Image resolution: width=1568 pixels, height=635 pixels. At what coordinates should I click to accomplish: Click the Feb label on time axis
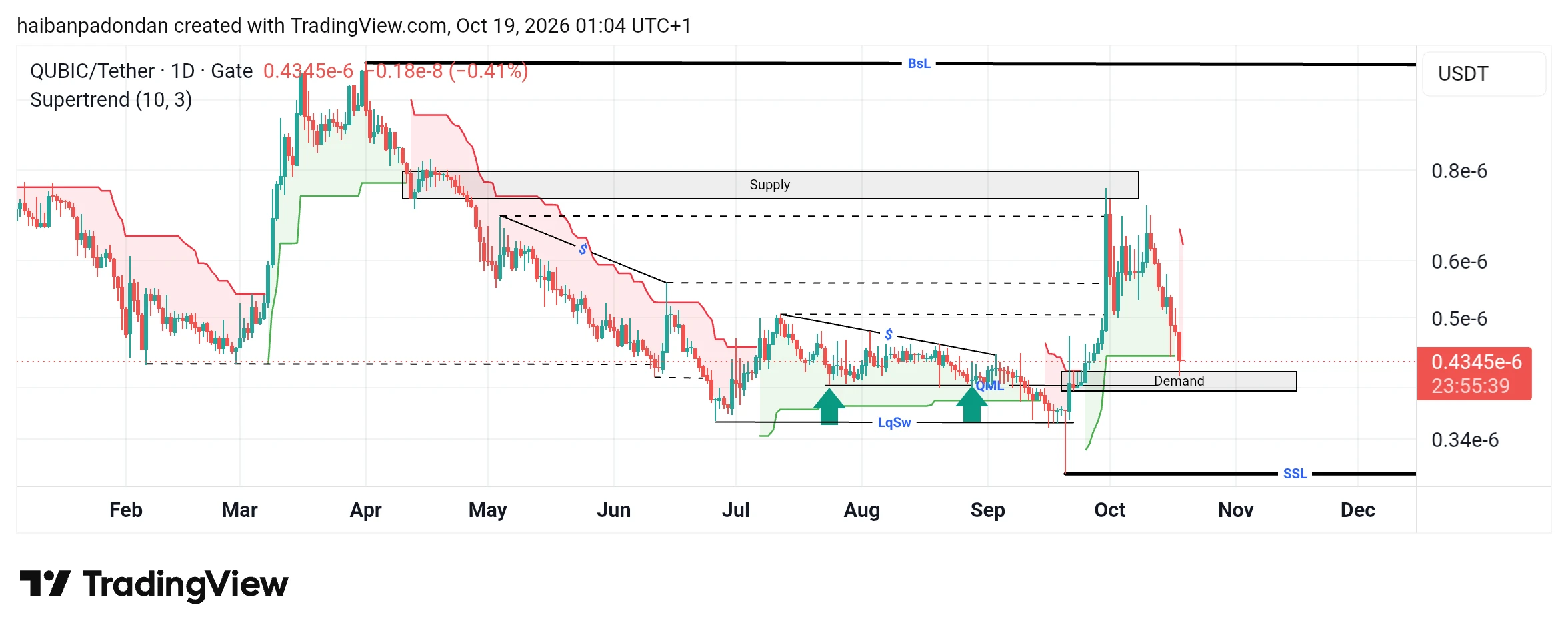[126, 510]
